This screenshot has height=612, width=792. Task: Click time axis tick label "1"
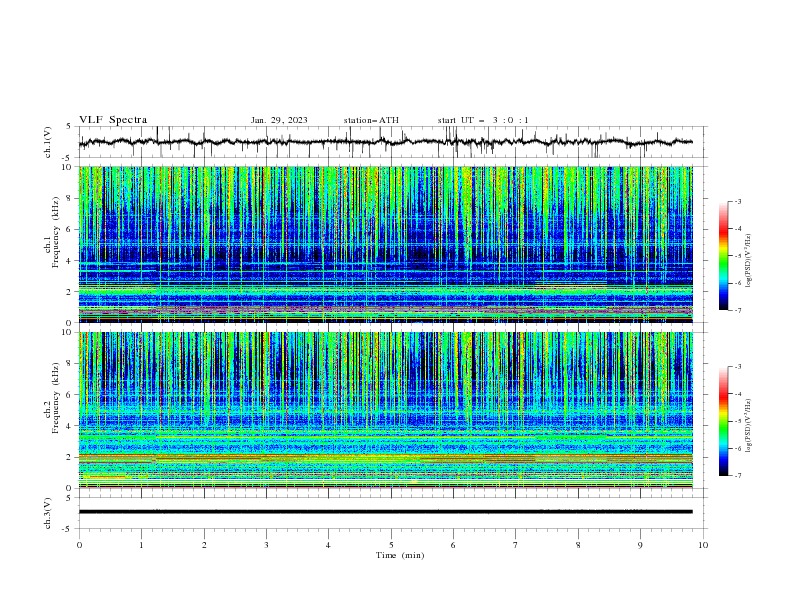141,545
